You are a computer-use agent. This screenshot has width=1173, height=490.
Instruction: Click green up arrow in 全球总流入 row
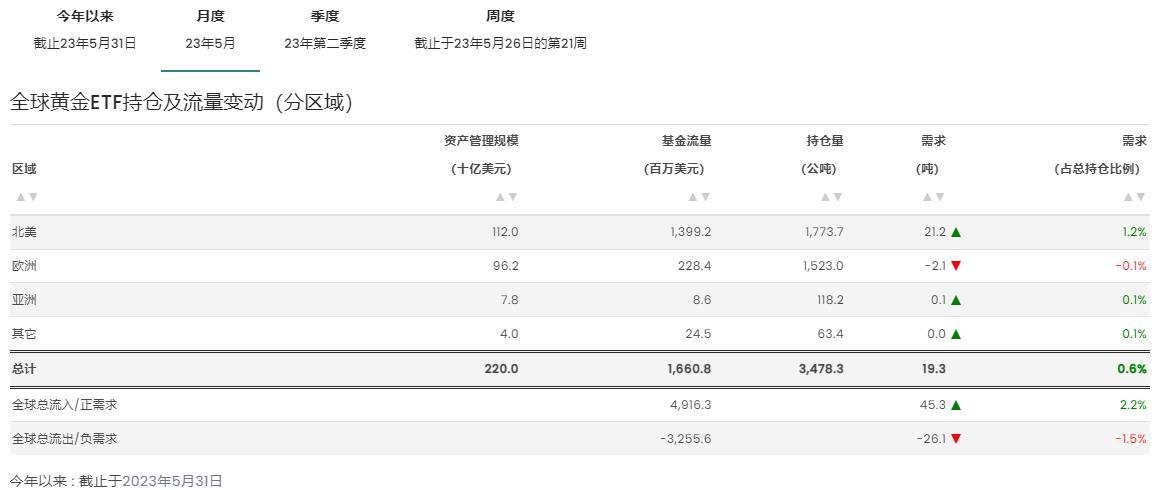coord(956,405)
